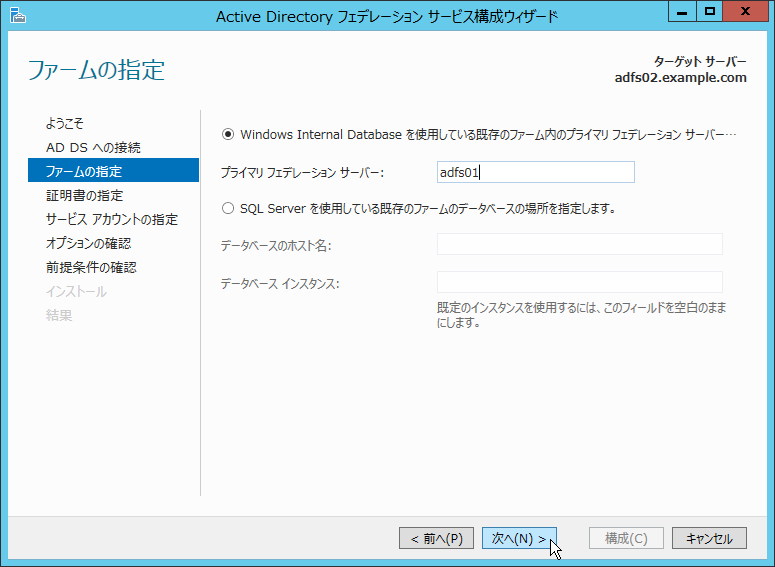Click the プライマリ フェデレーション サーバー label
775x567 pixels.
[302, 173]
